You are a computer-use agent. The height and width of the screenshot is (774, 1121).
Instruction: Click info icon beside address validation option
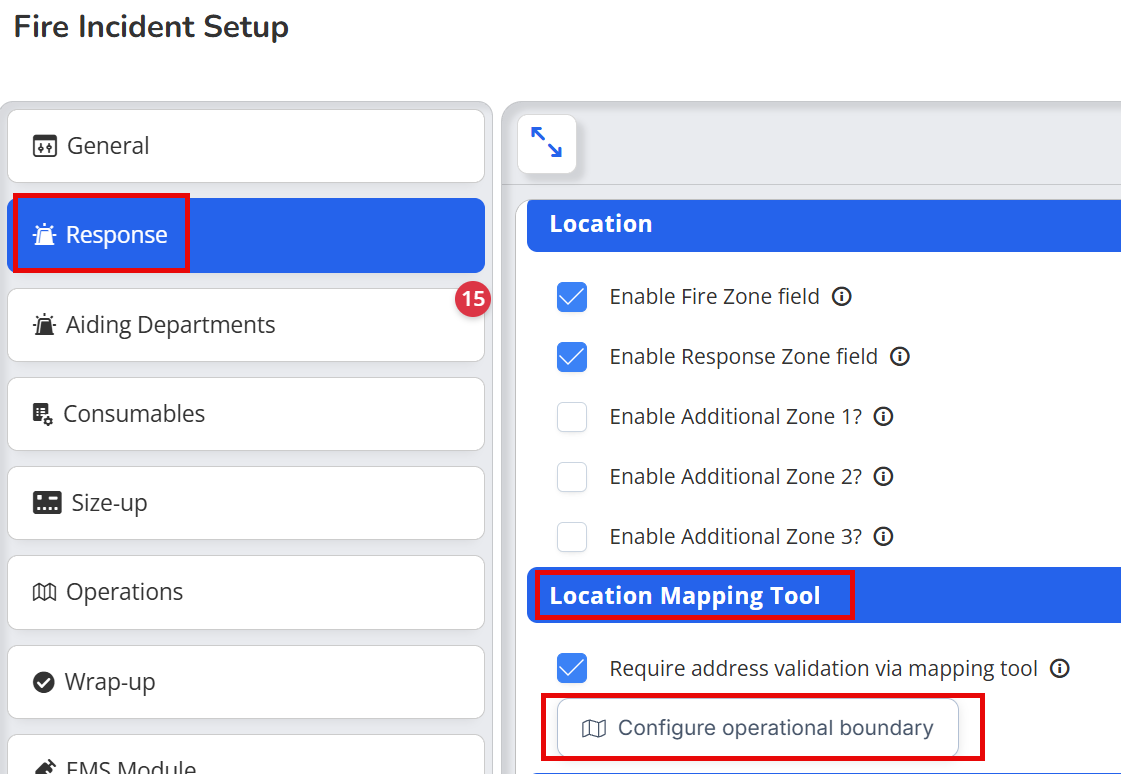pos(1060,668)
